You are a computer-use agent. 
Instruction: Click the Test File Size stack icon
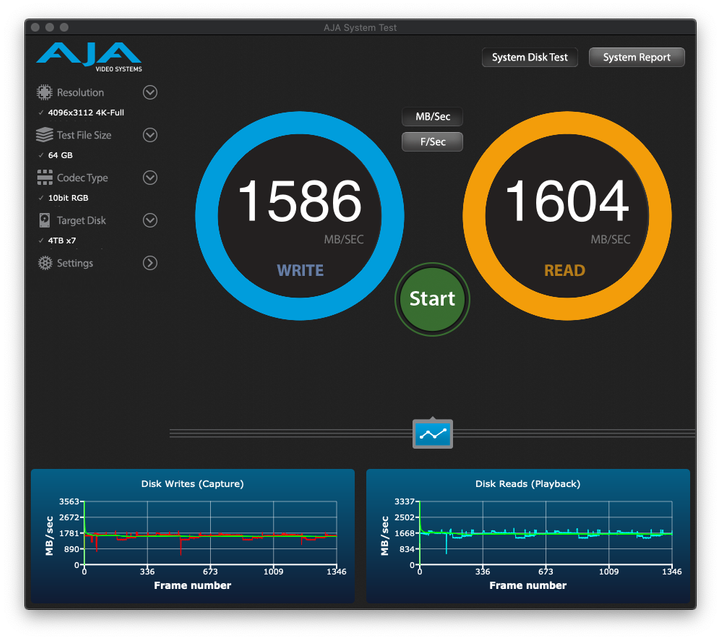44,135
